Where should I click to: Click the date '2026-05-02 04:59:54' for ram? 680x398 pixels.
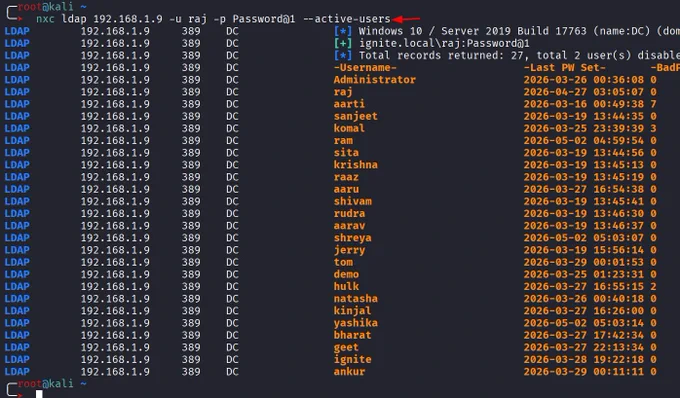pyautogui.click(x=583, y=140)
